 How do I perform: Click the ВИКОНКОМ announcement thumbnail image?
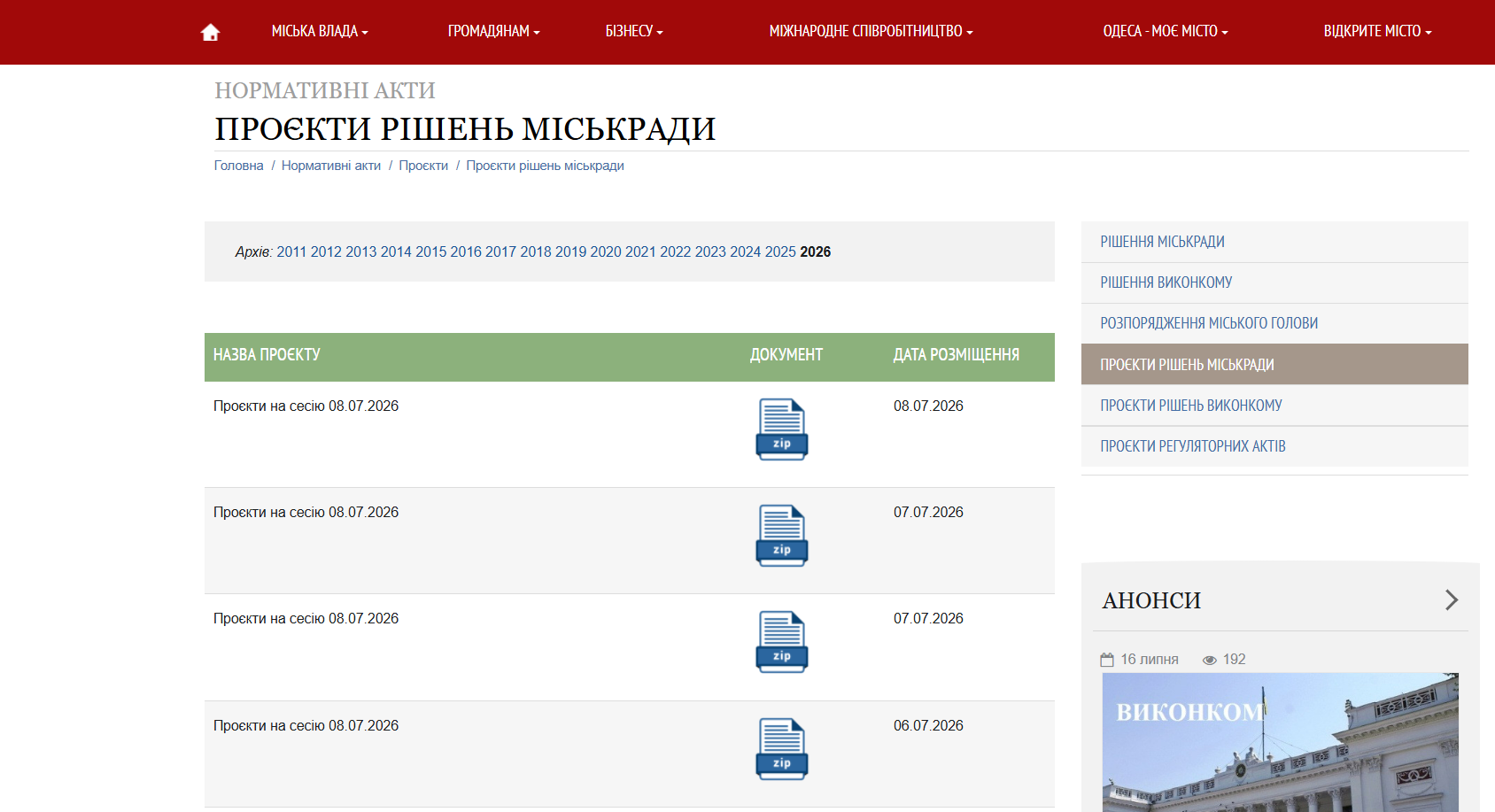[1280, 742]
